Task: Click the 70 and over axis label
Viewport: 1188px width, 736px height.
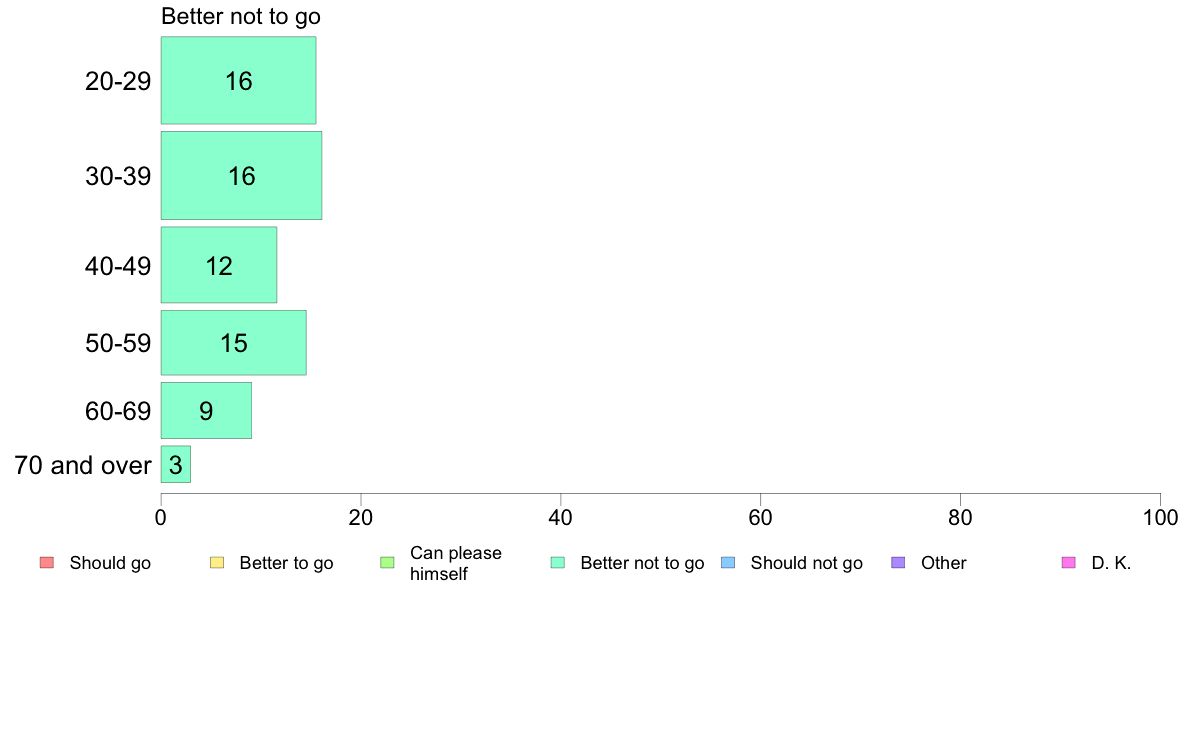Action: (x=83, y=465)
